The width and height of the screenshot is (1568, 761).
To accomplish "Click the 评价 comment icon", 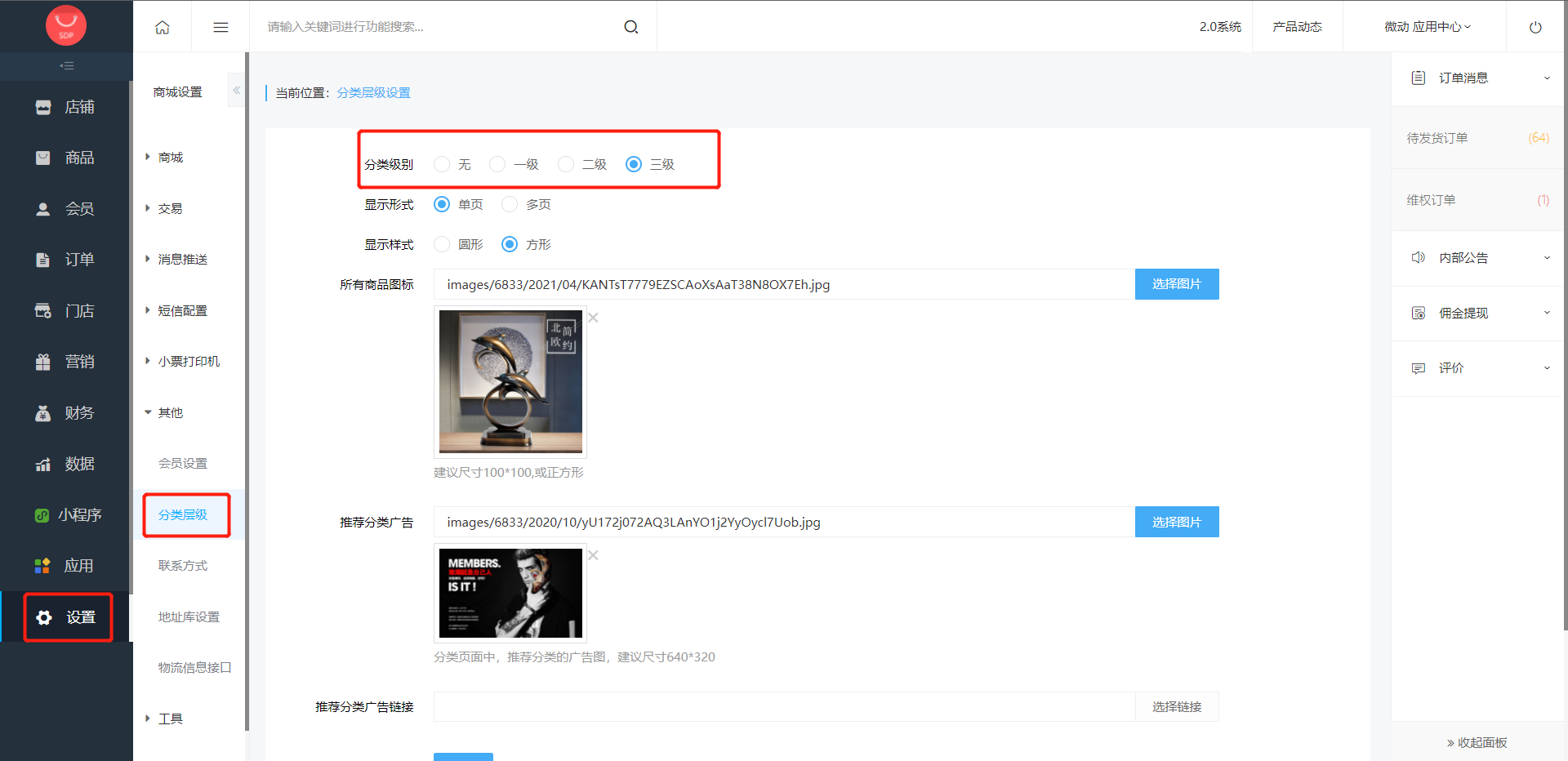I will (x=1419, y=368).
